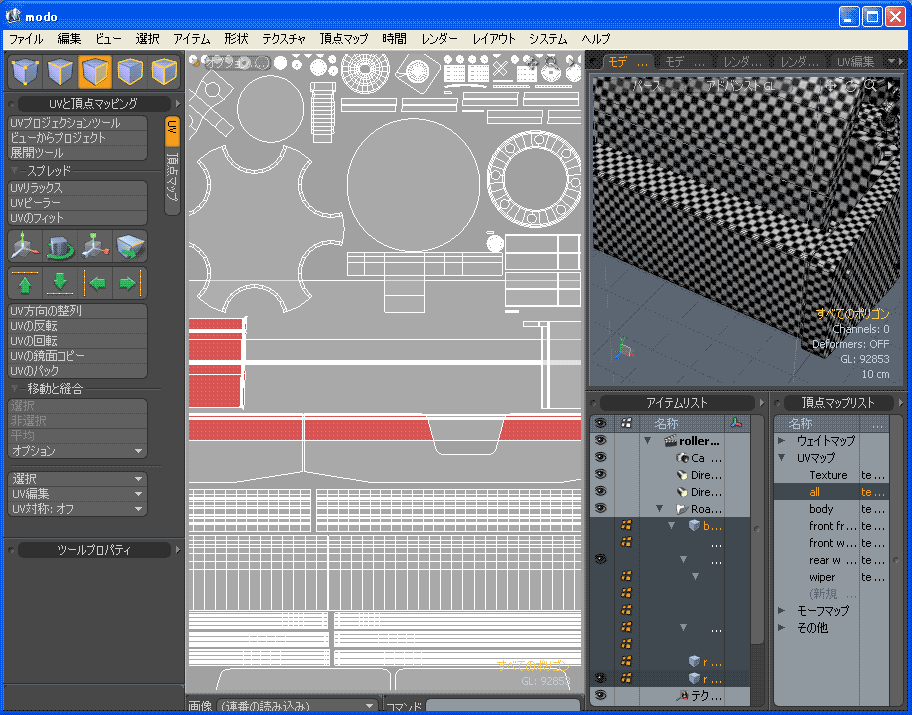Collapse the 移動と縫合 section

point(15,389)
